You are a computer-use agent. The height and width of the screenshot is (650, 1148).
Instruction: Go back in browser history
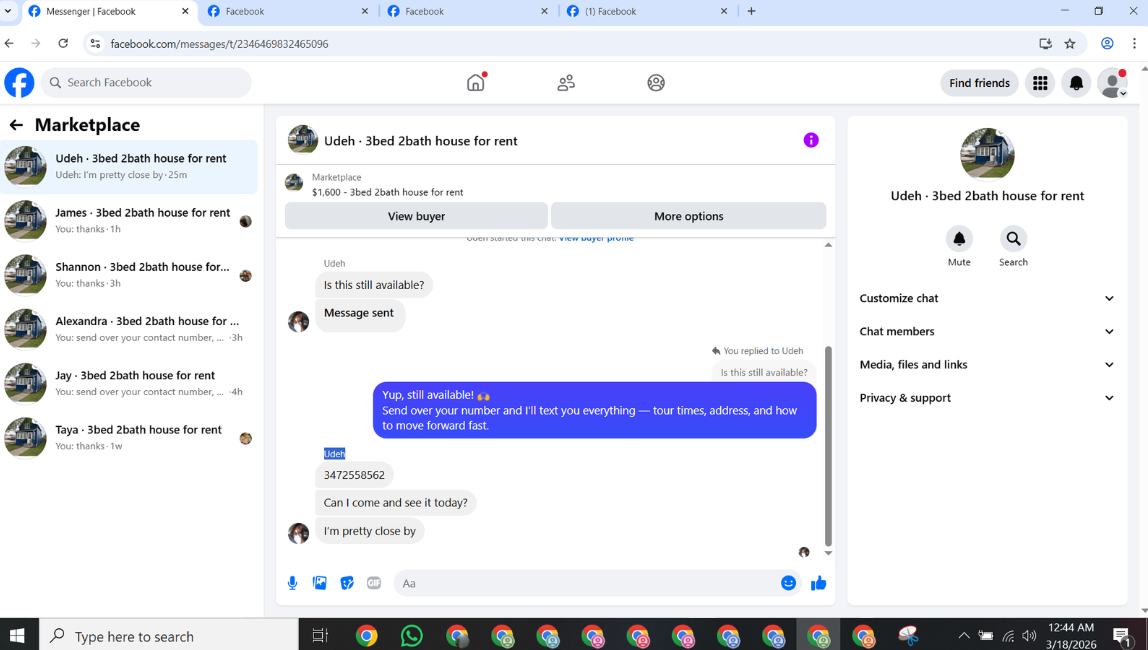(x=10, y=44)
